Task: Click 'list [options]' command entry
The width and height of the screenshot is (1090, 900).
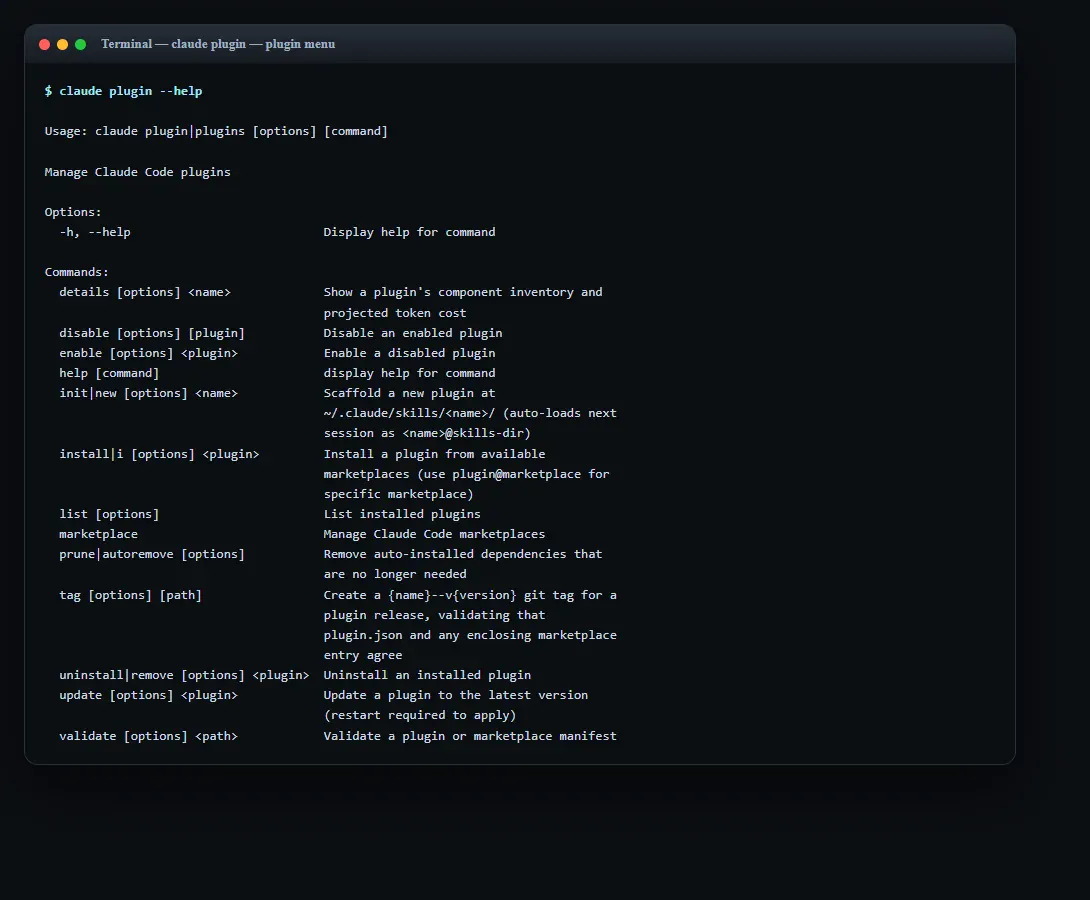Action: pos(109,514)
